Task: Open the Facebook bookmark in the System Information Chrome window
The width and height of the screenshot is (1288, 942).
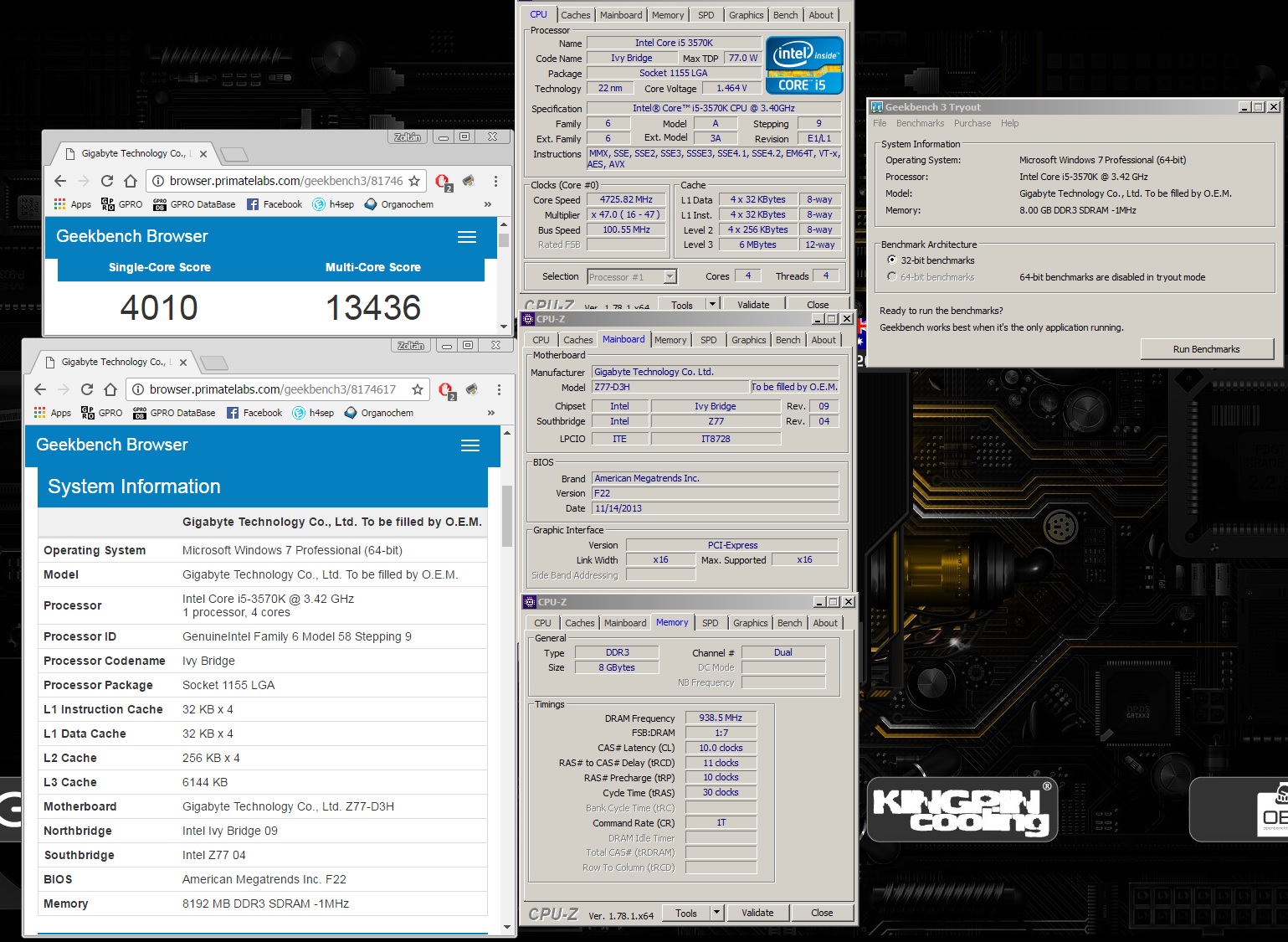Action: 254,413
